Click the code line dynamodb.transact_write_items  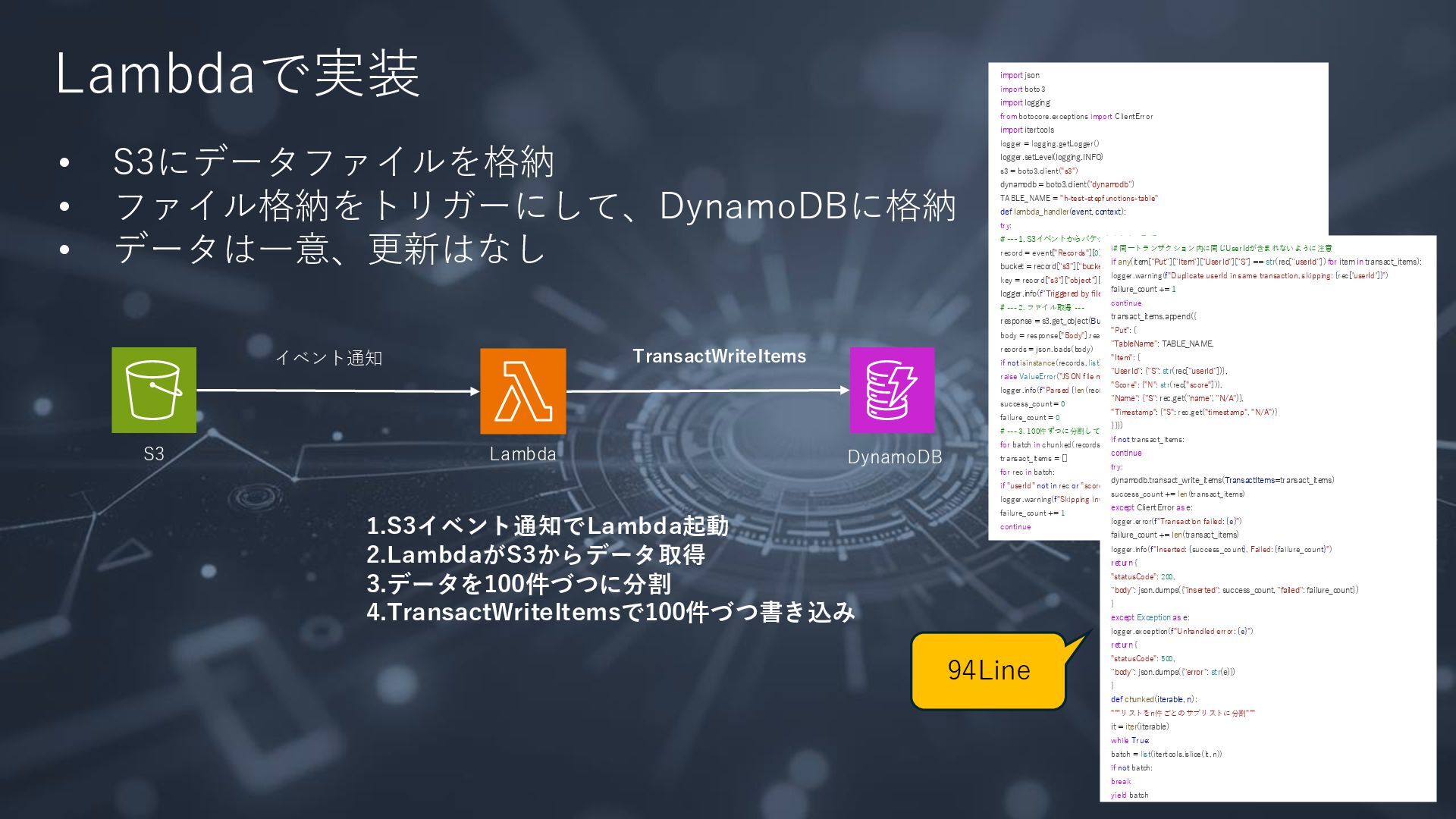1222,480
